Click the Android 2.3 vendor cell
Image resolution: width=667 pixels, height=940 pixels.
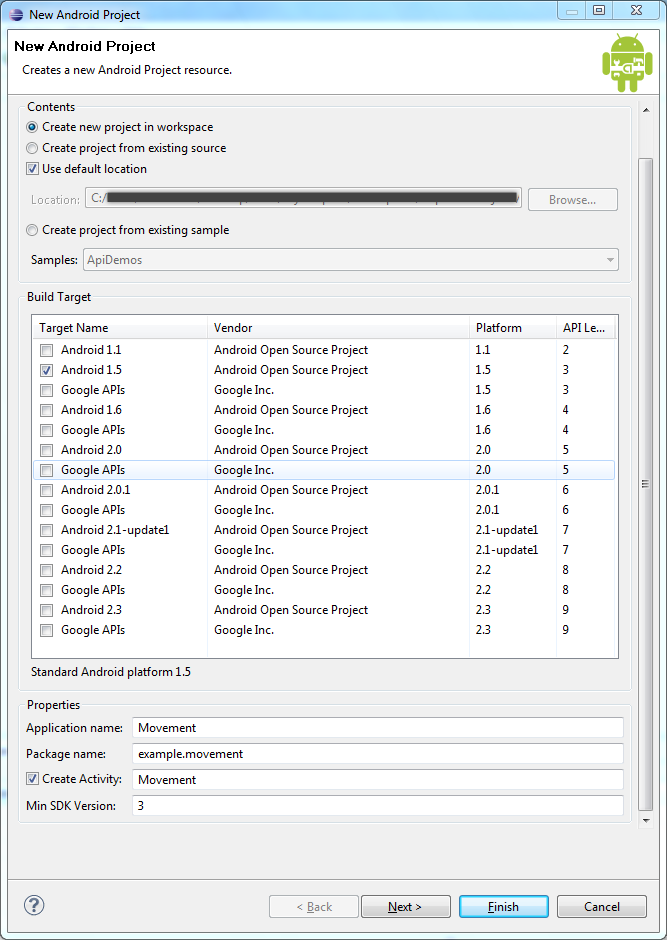coord(291,610)
